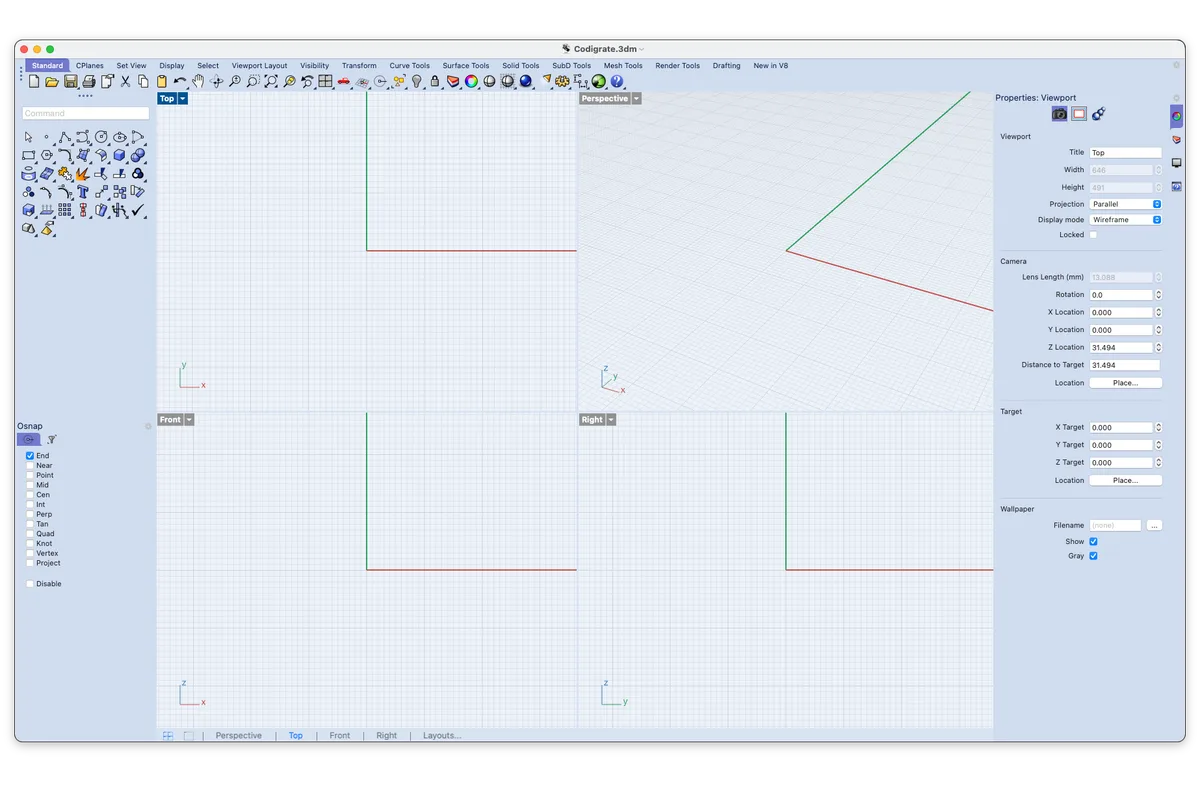
Task: Uncheck the End osnap checkbox
Action: (30, 456)
